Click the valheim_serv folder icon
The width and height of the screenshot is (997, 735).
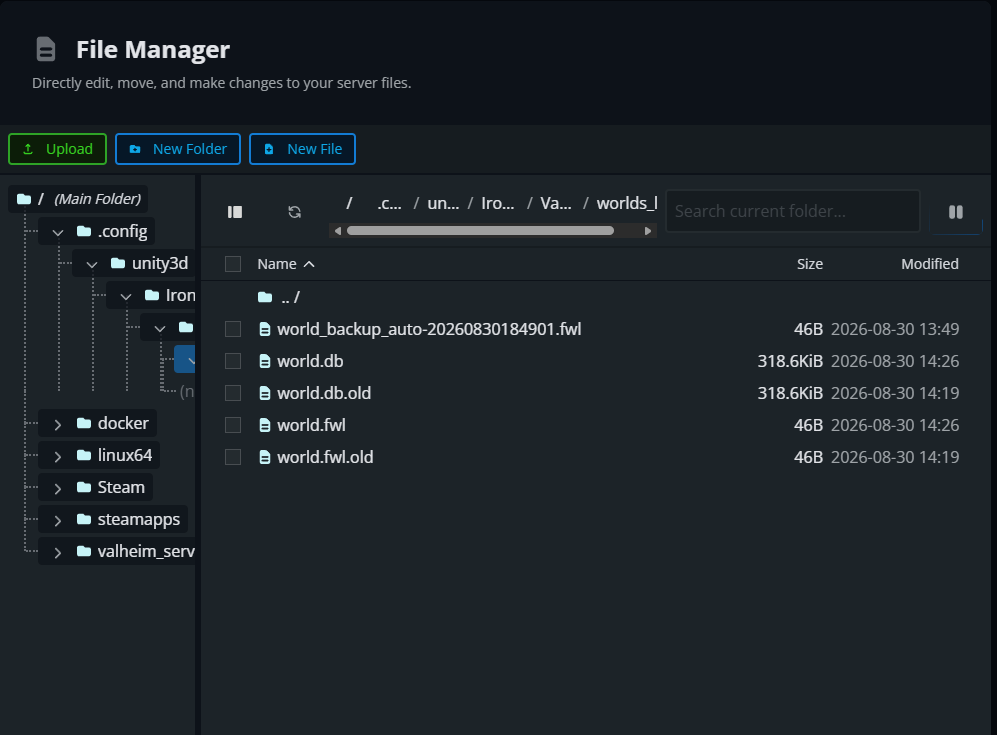click(x=84, y=551)
